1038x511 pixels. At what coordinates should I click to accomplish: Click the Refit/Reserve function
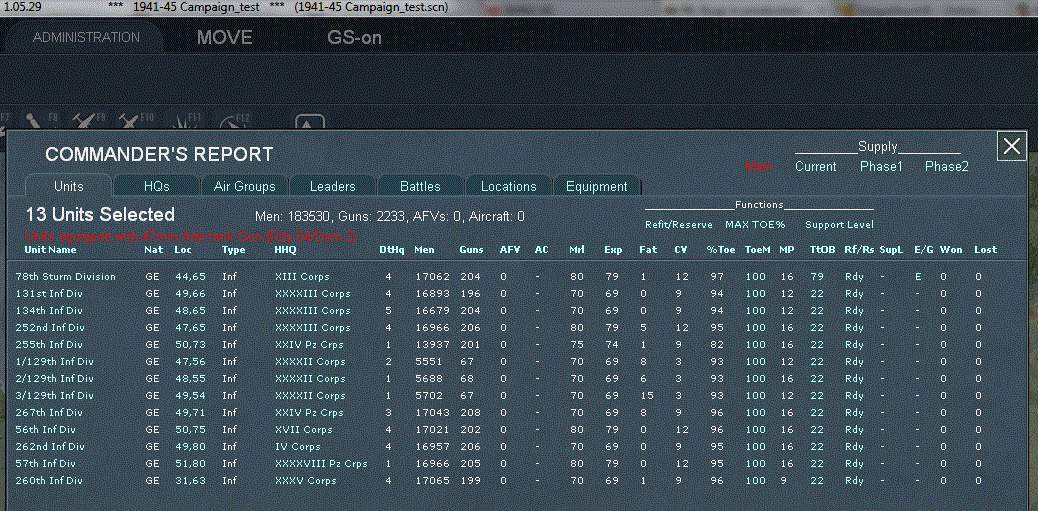pyautogui.click(x=679, y=224)
